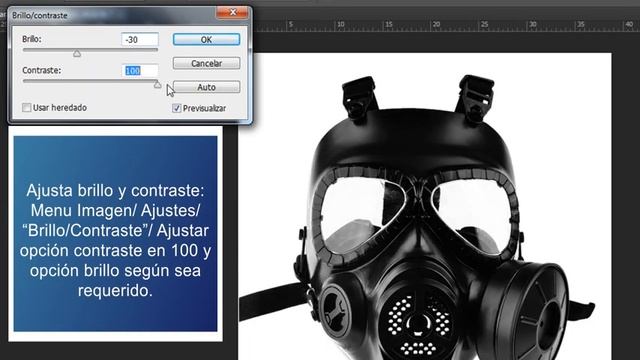Image resolution: width=640 pixels, height=360 pixels.
Task: Click the horizontal ruler at mark 20
Action: tap(436, 25)
